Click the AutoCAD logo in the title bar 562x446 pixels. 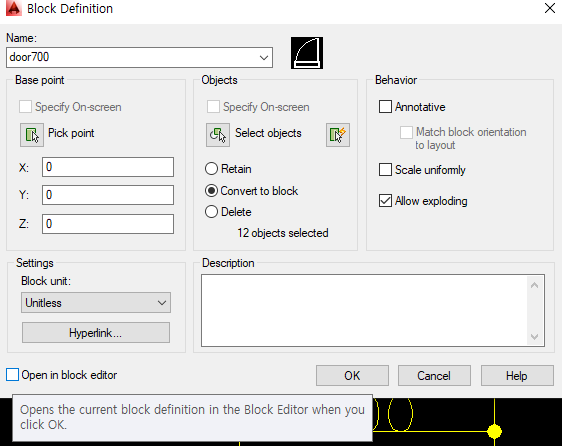[x=13, y=8]
